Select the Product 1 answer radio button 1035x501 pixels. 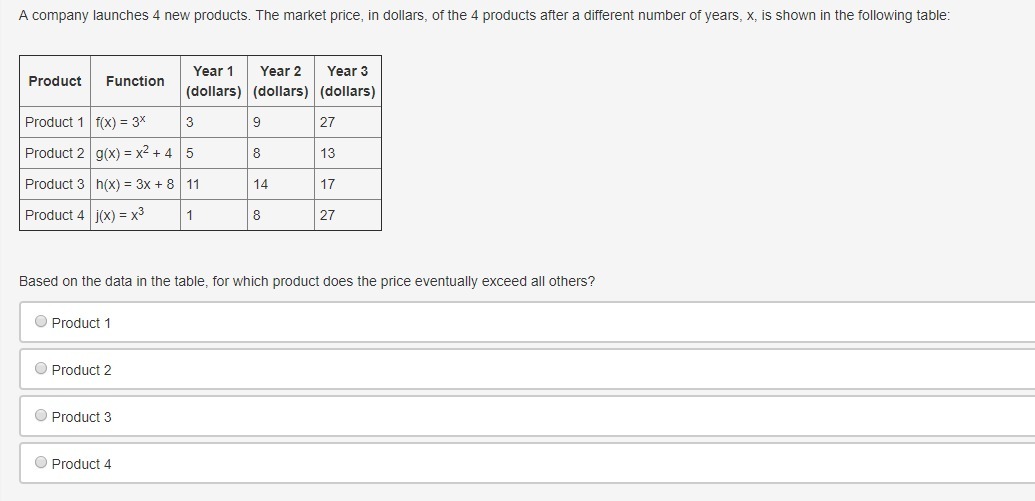(41, 322)
